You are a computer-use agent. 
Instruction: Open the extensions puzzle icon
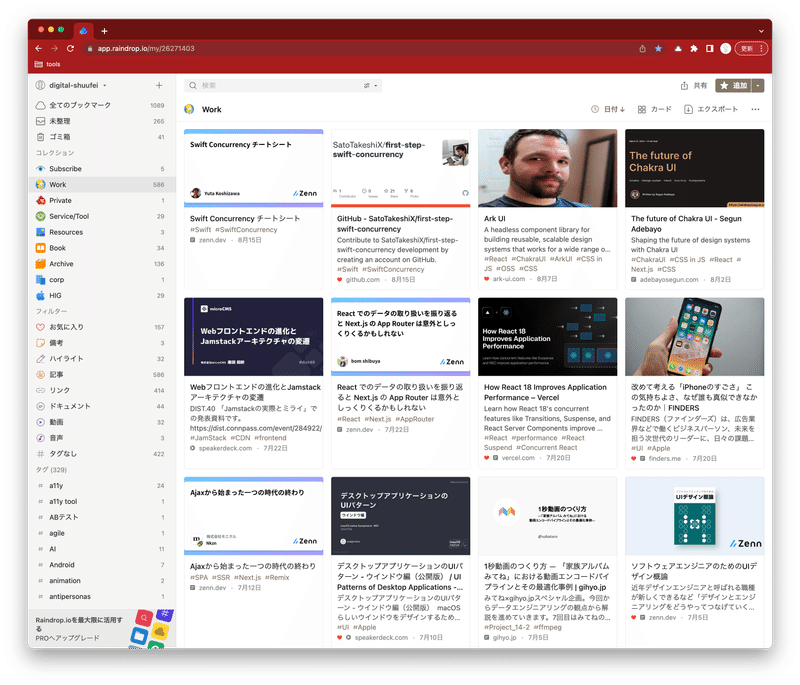point(694,48)
